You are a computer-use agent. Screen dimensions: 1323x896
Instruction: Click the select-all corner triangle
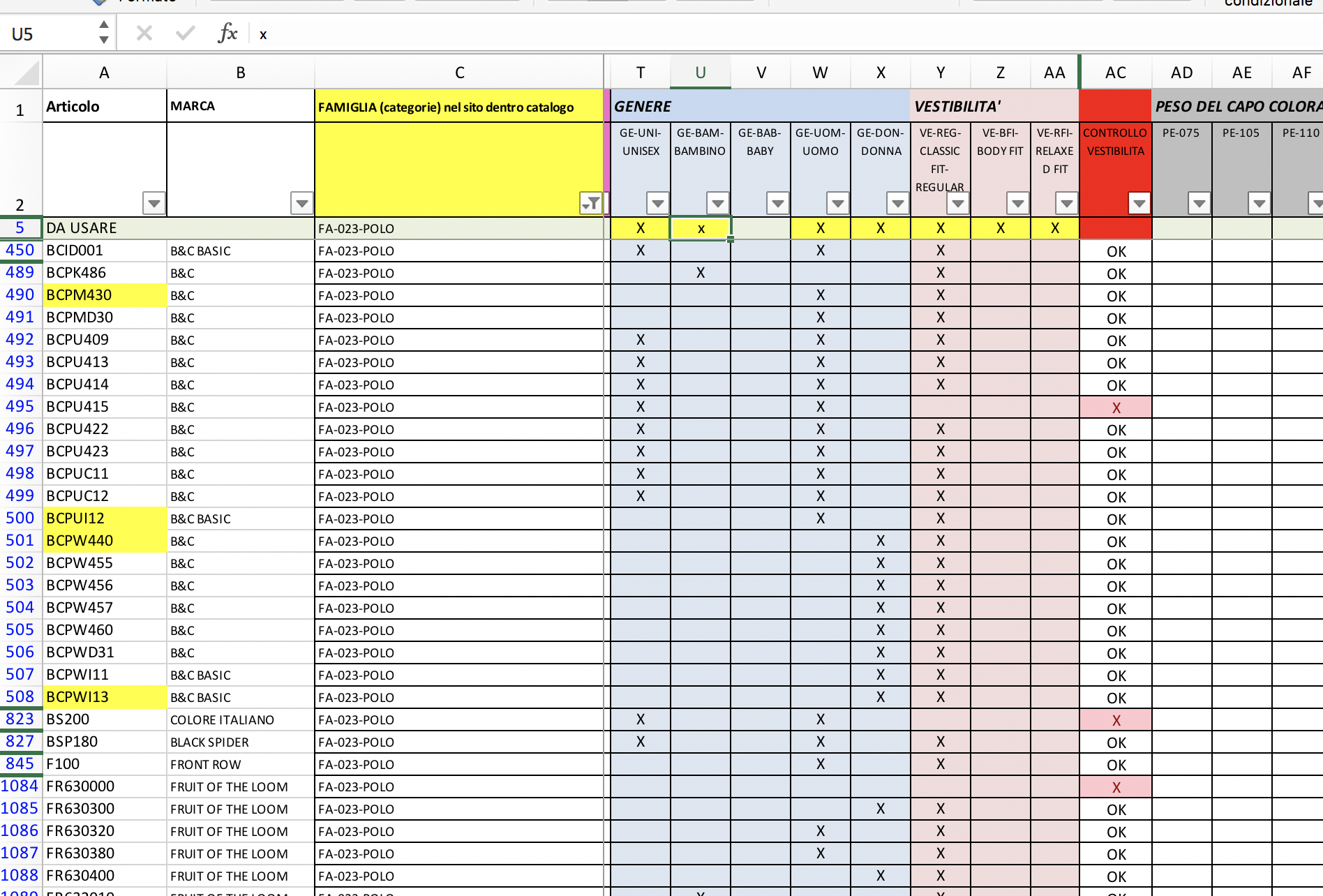[x=26, y=73]
